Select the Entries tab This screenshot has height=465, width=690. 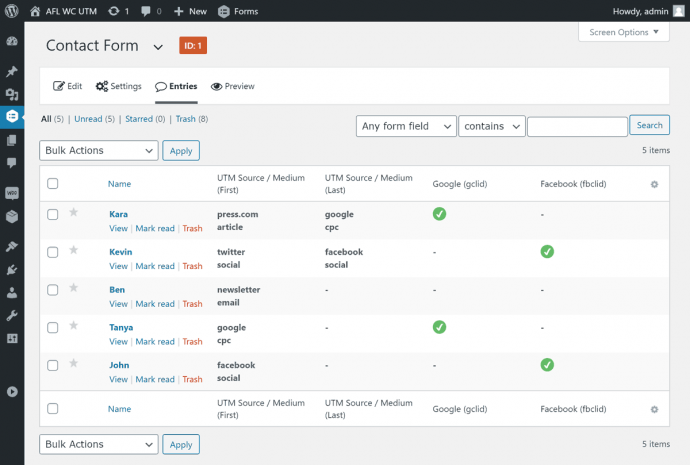pos(176,86)
